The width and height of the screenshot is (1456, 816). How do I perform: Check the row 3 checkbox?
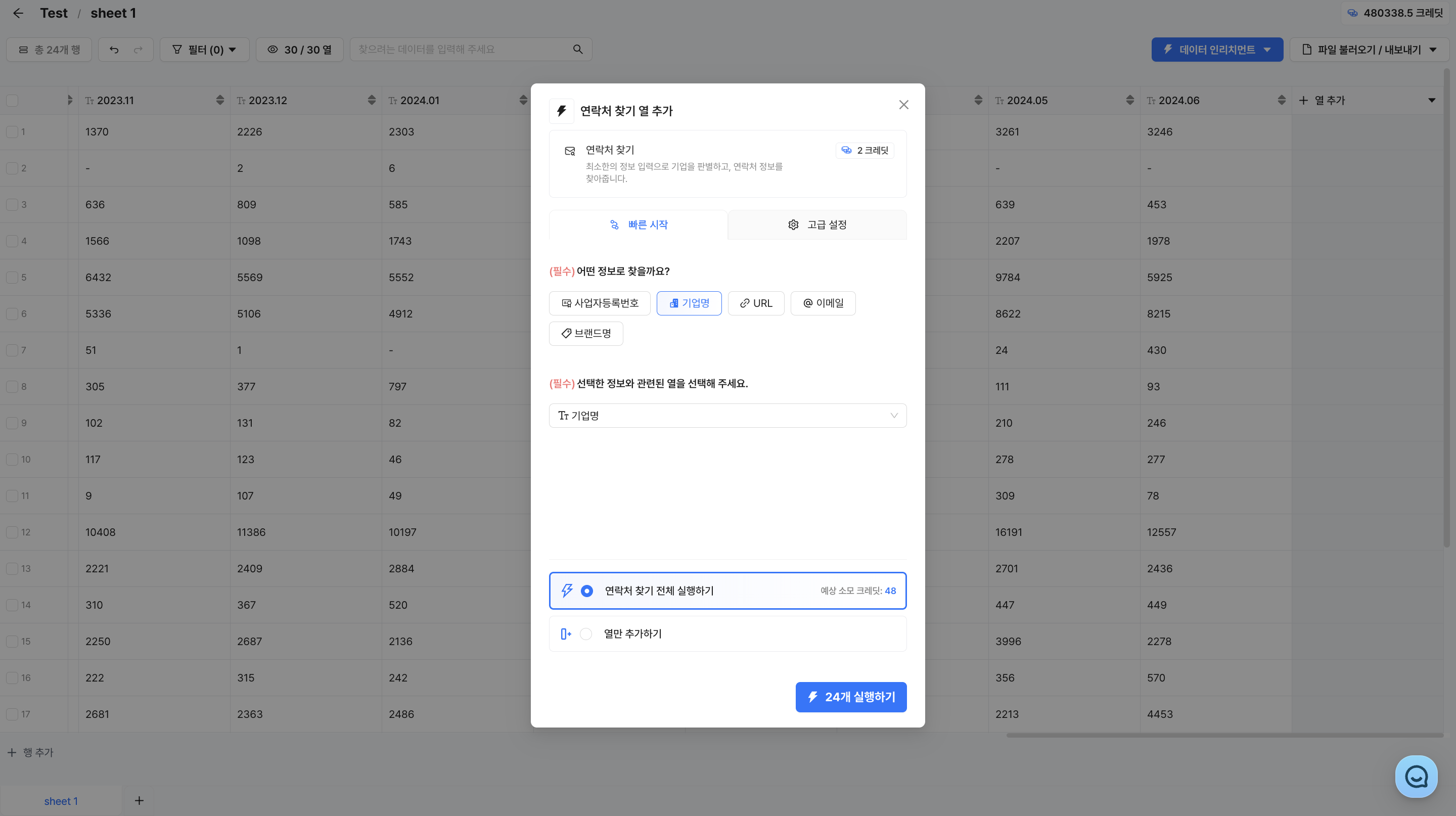pos(12,205)
